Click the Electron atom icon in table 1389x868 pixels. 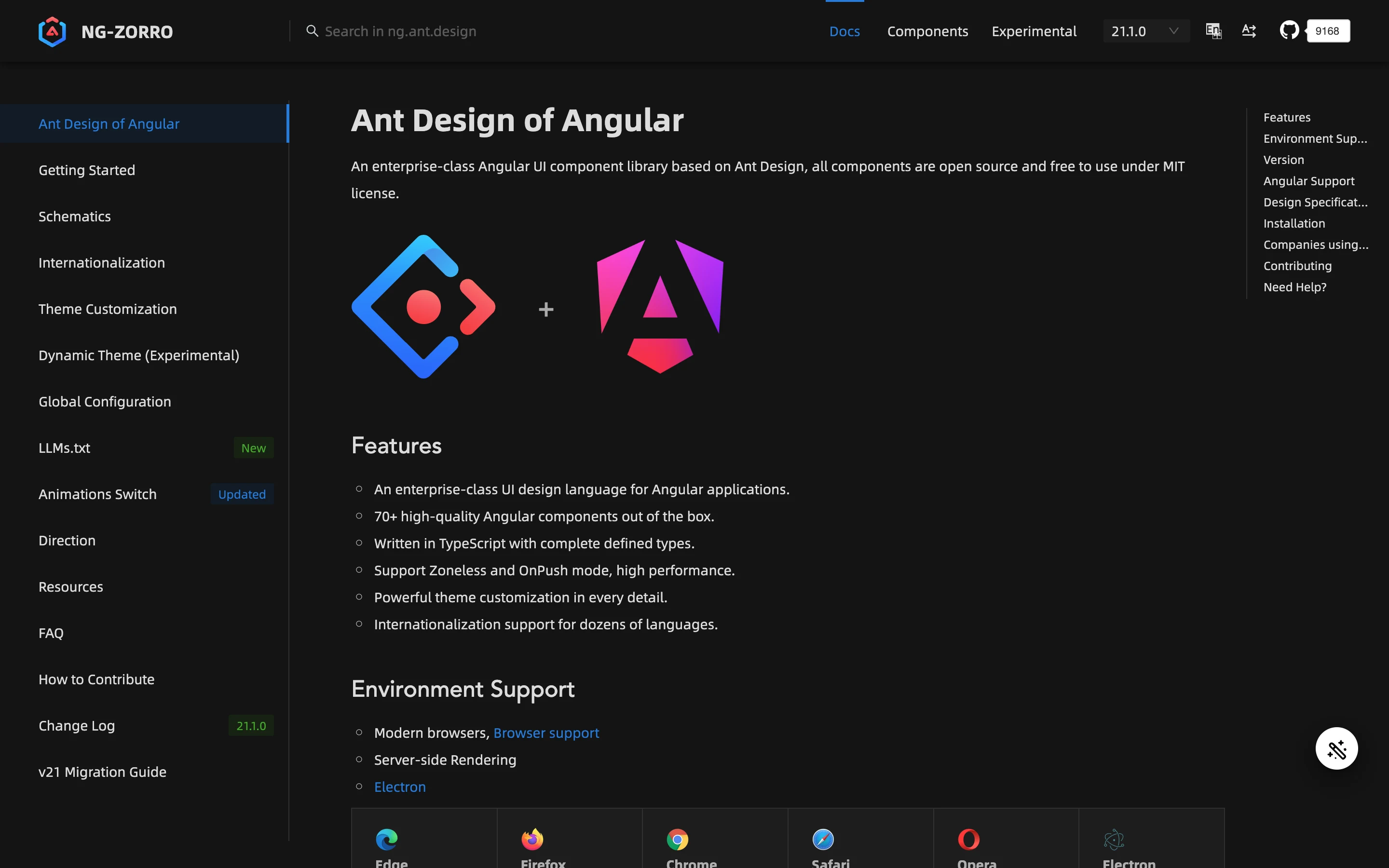(1114, 839)
